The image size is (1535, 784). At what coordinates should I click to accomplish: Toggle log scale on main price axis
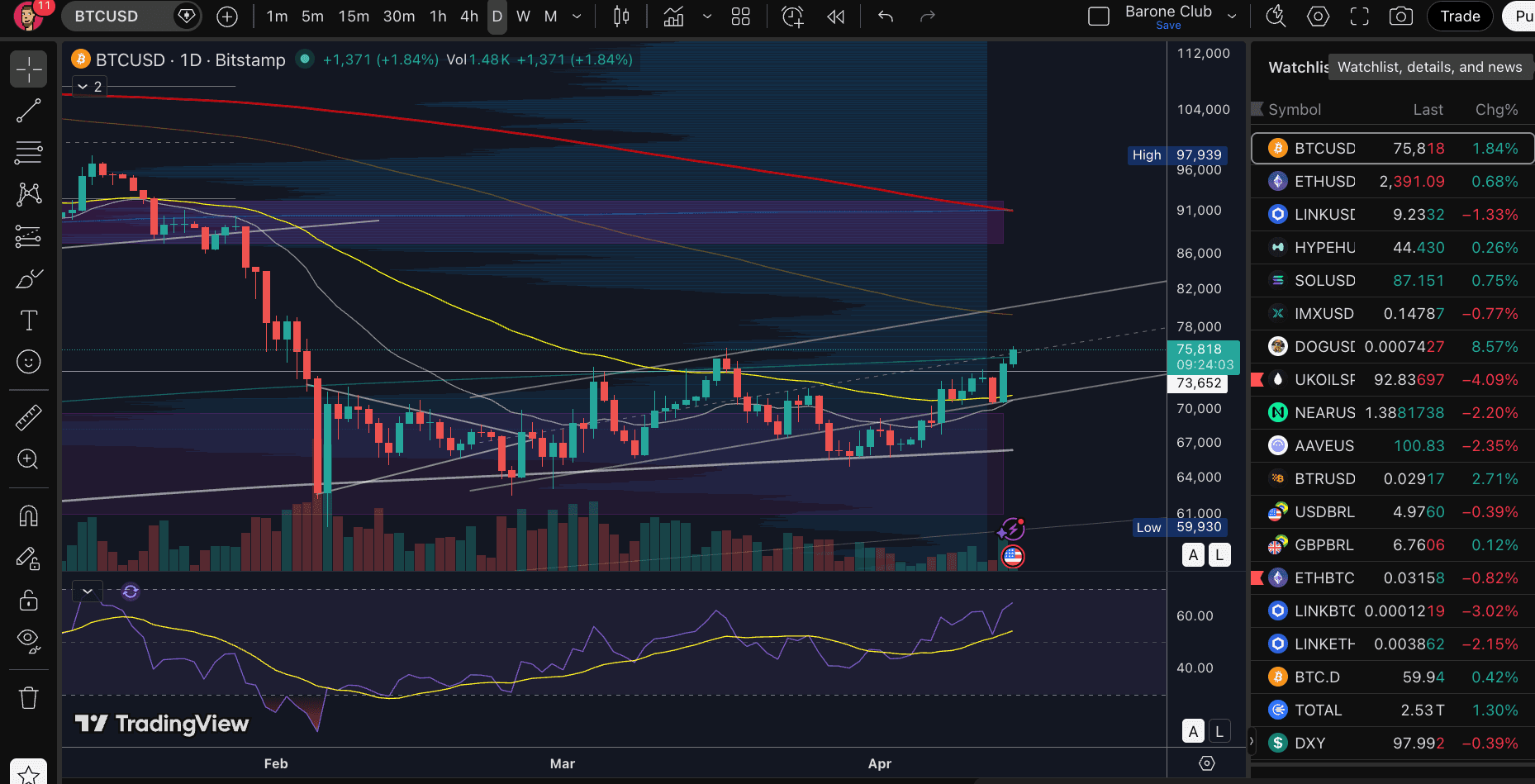point(1219,555)
